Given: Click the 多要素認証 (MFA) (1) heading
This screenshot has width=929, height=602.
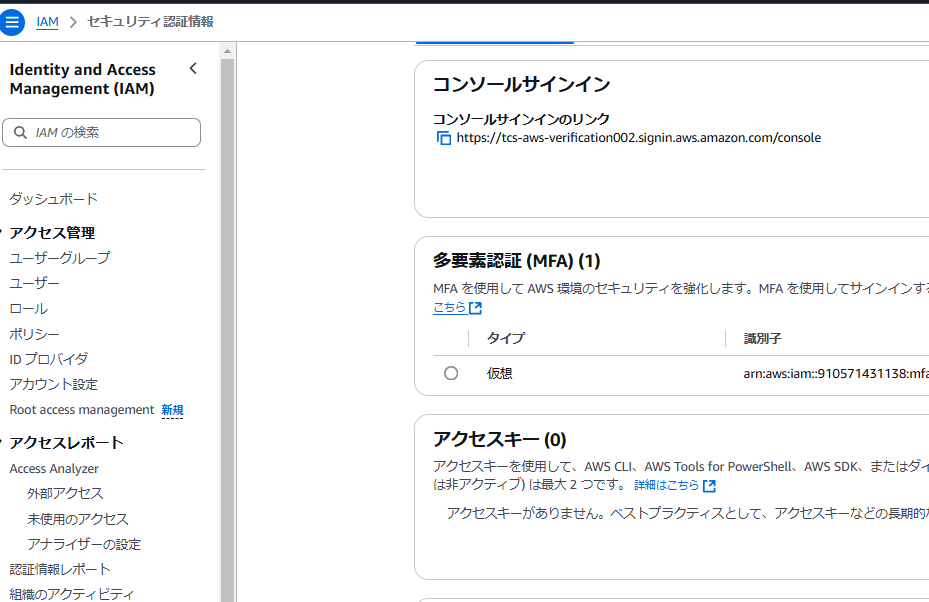Looking at the screenshot, I should coord(517,261).
